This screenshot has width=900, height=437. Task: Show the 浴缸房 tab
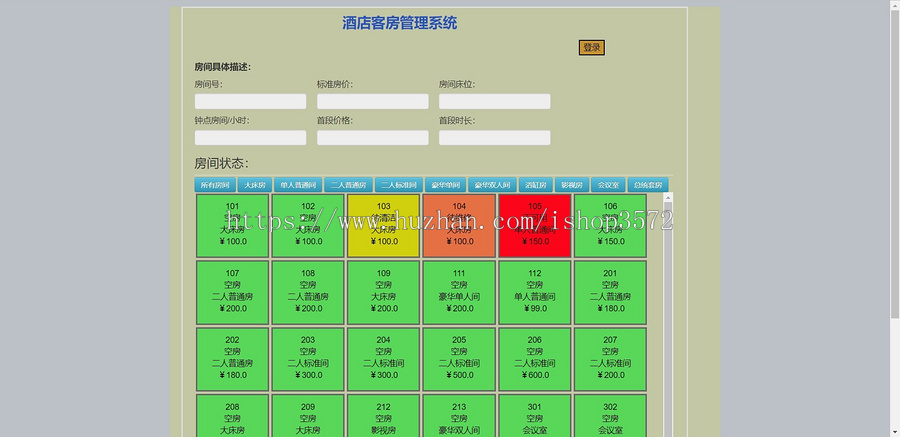(x=536, y=185)
